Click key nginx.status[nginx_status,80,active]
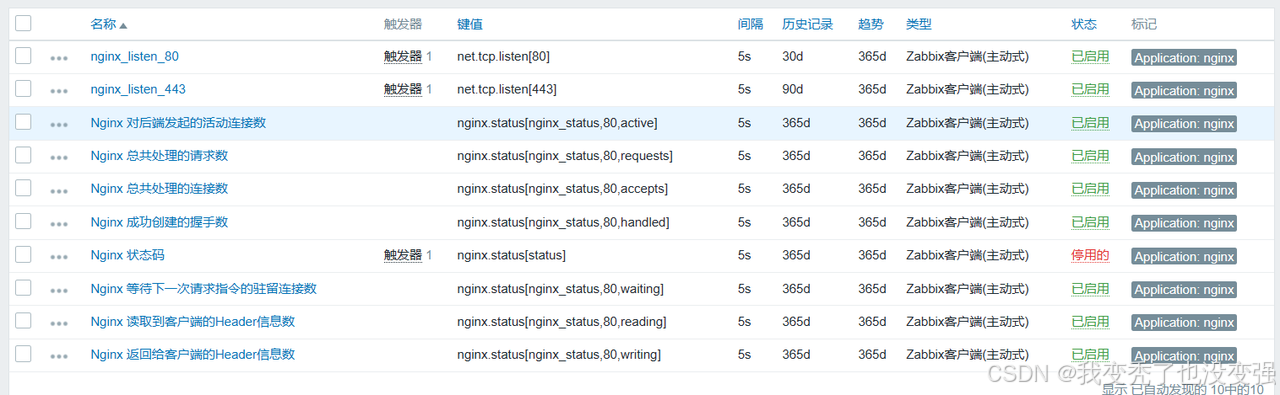1280x395 pixels. coord(557,123)
